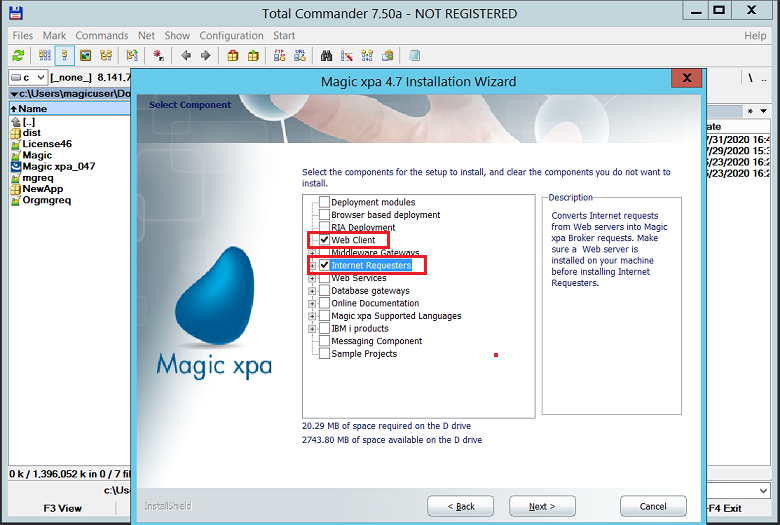Check the IBM i products checkbox

coord(324,328)
